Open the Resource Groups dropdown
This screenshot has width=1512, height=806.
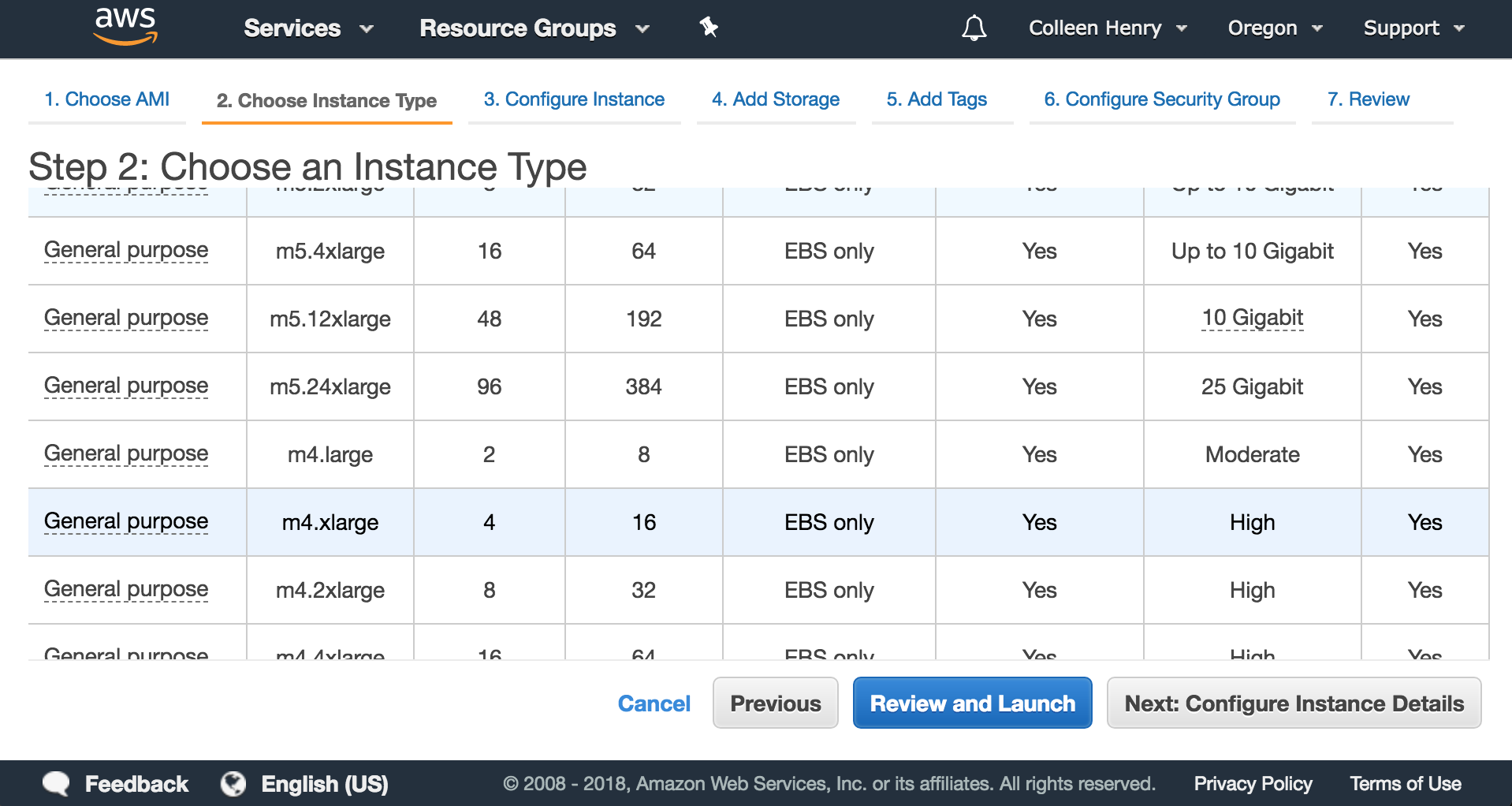coord(534,28)
